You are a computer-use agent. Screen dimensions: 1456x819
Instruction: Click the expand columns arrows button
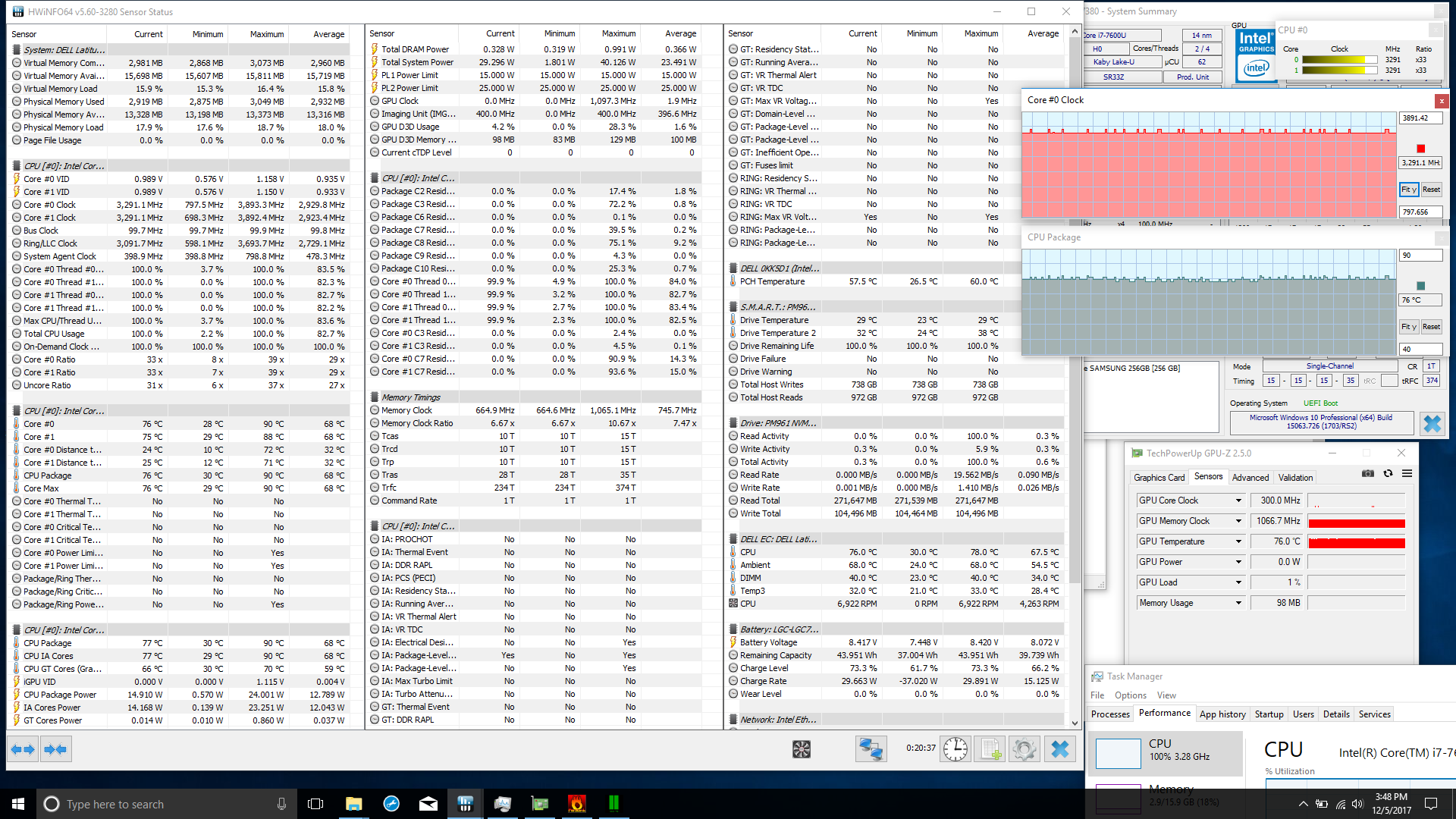(x=23, y=750)
